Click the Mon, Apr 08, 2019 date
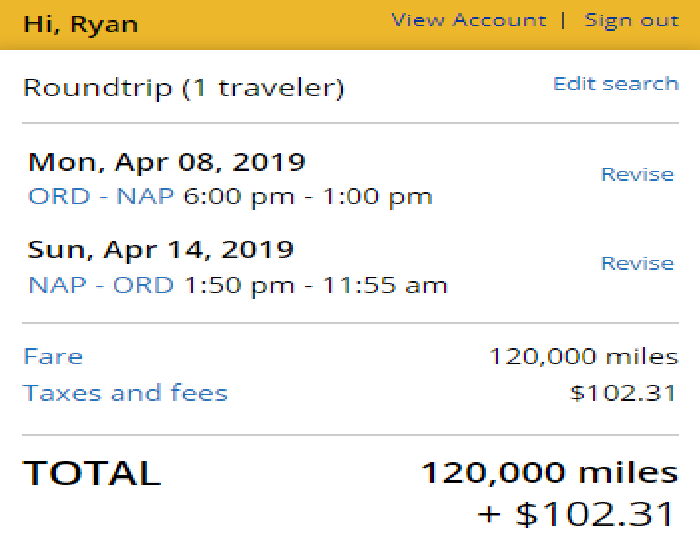 click(166, 162)
